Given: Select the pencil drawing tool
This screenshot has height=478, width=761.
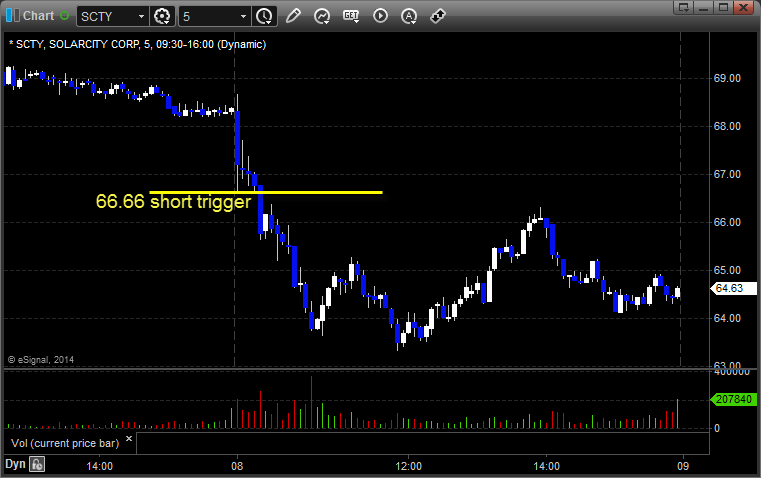Looking at the screenshot, I should pyautogui.click(x=293, y=16).
